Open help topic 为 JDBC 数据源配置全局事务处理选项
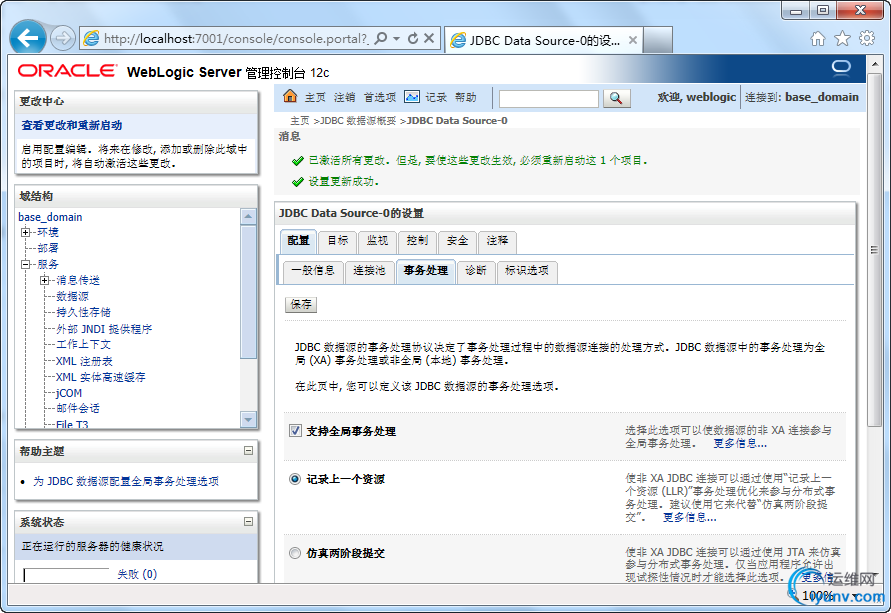This screenshot has height=613, width=891. [x=126, y=481]
